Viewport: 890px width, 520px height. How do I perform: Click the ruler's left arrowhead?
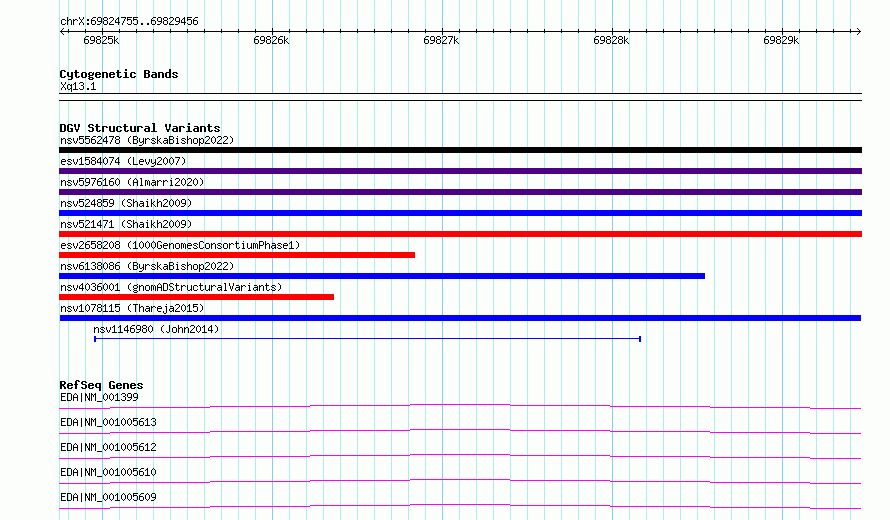(62, 31)
